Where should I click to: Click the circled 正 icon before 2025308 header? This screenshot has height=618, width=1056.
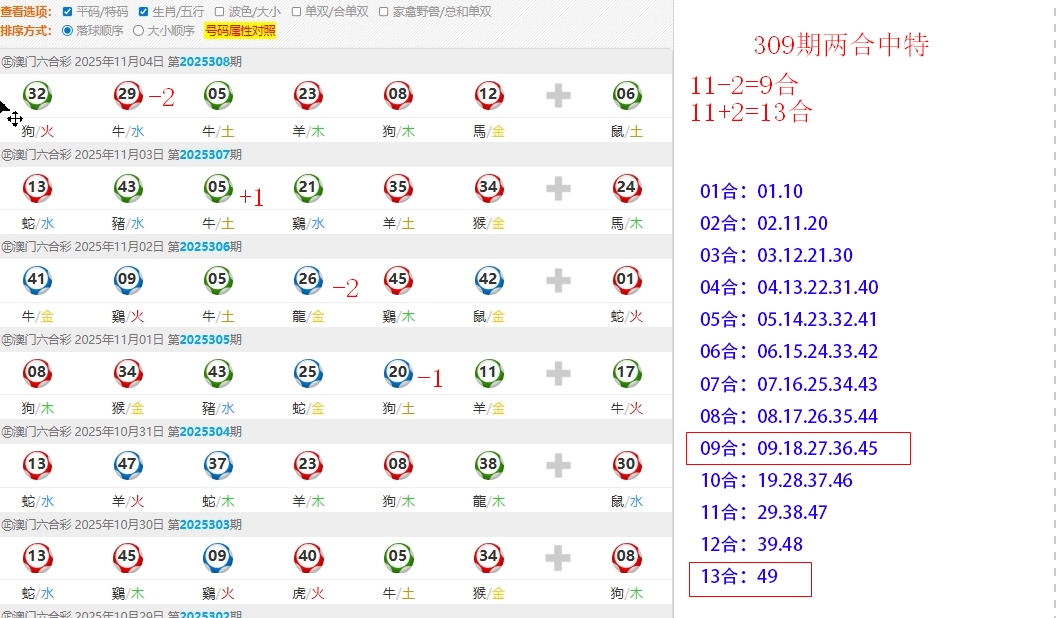(x=6, y=62)
